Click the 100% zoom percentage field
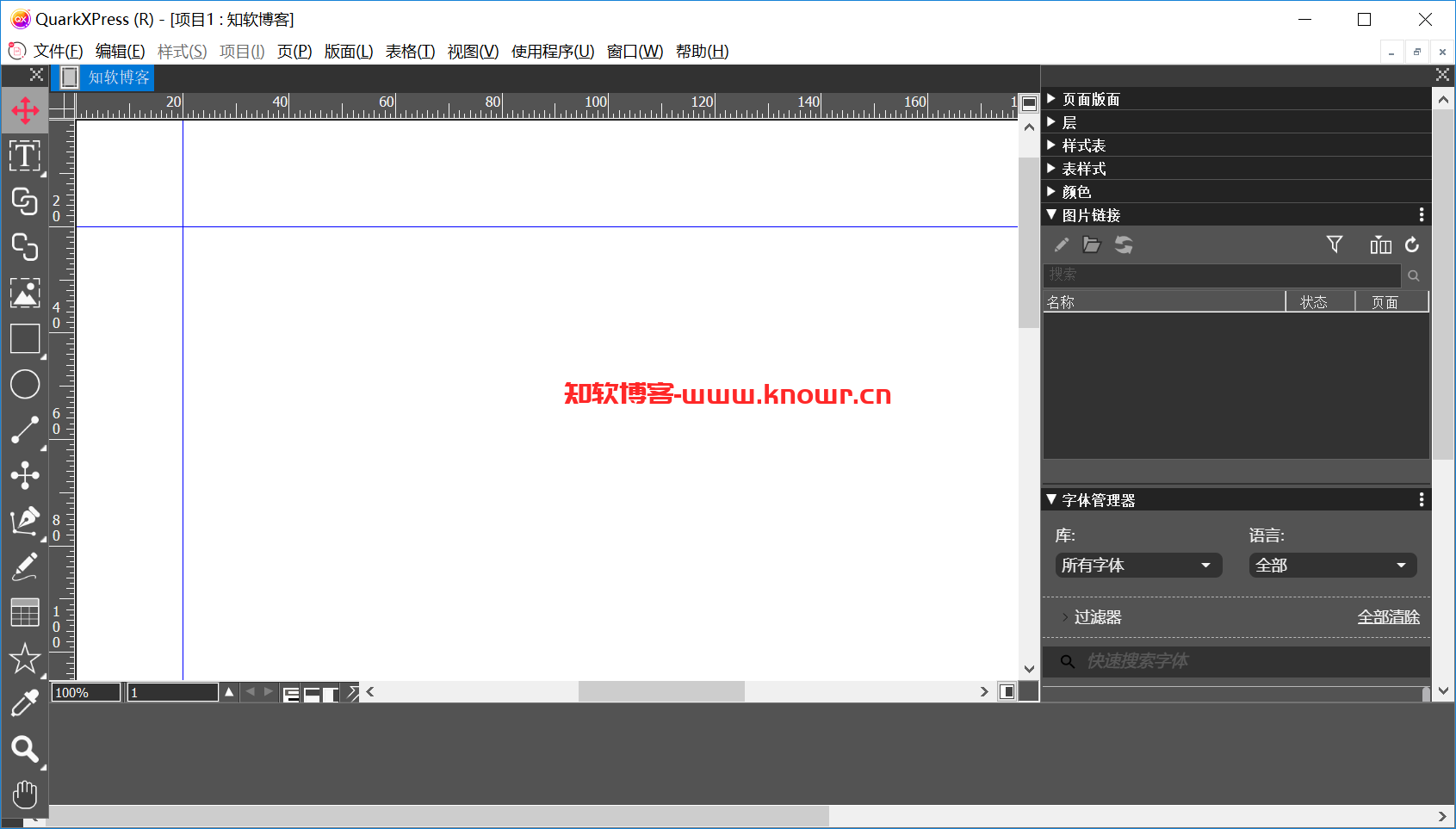Viewport: 1456px width, 829px height. [x=85, y=693]
